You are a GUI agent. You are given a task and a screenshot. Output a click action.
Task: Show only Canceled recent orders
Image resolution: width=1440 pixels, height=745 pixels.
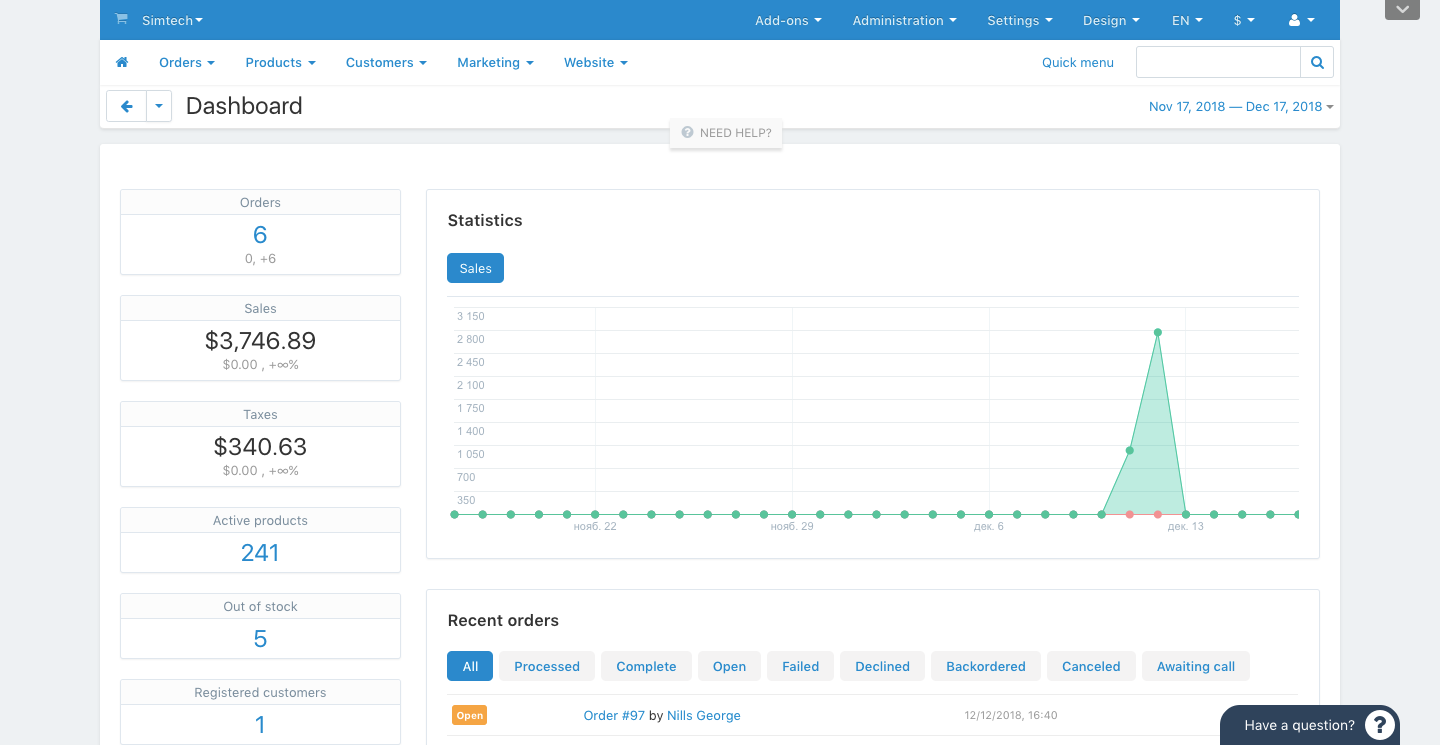pos(1091,666)
